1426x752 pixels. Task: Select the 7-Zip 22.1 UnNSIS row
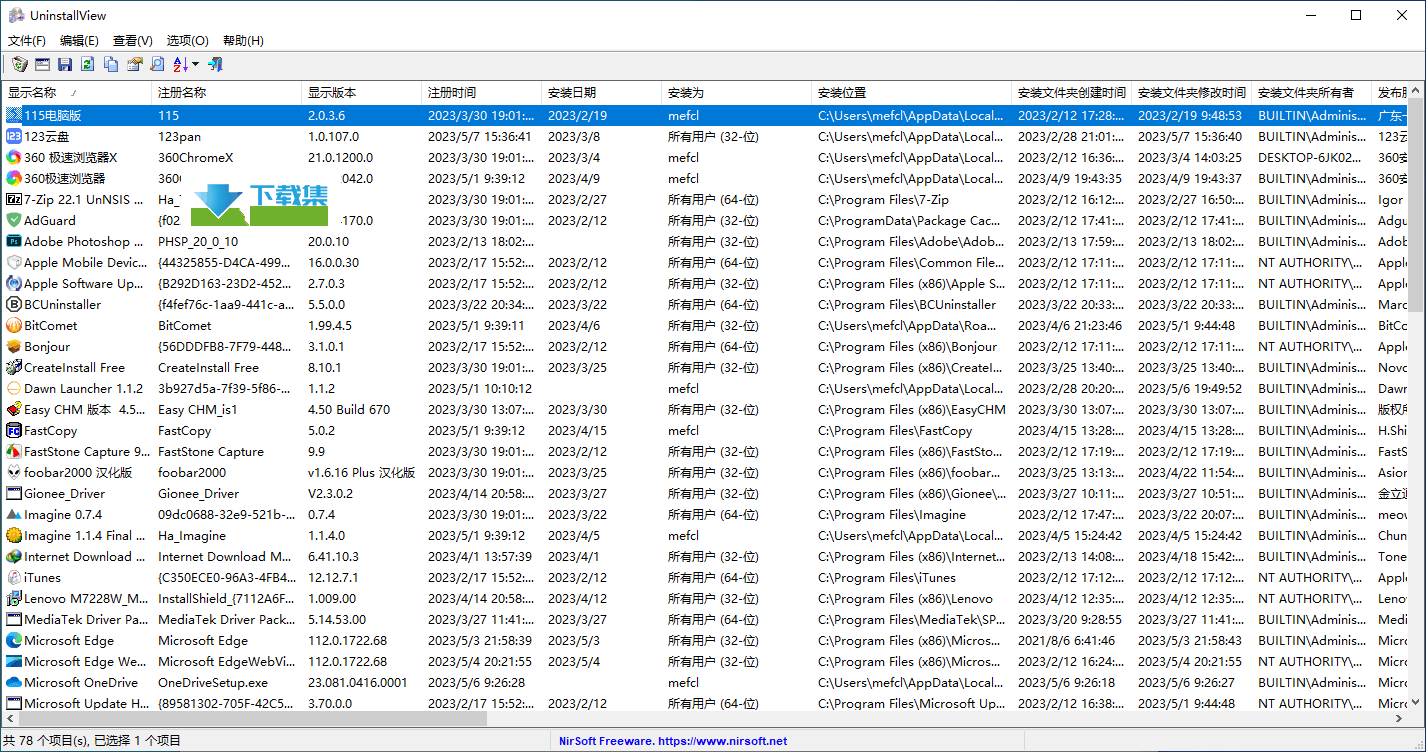click(x=704, y=199)
